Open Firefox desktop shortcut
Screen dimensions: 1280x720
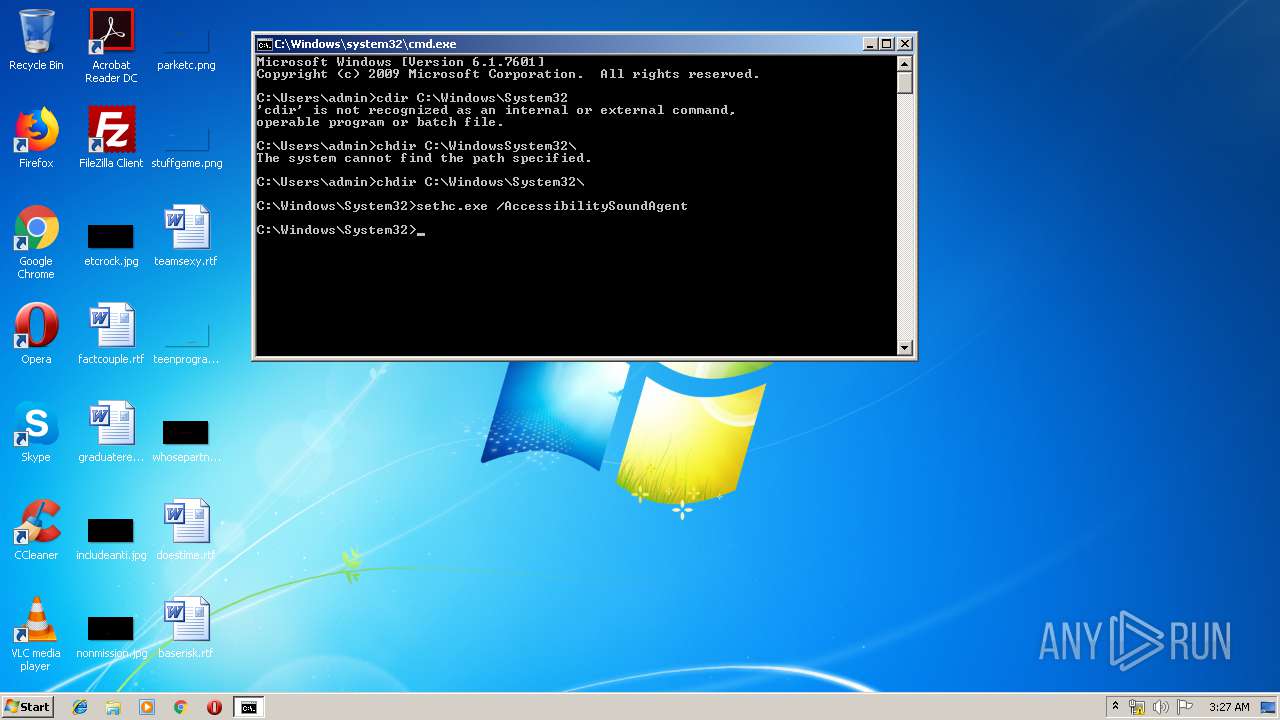coord(36,138)
